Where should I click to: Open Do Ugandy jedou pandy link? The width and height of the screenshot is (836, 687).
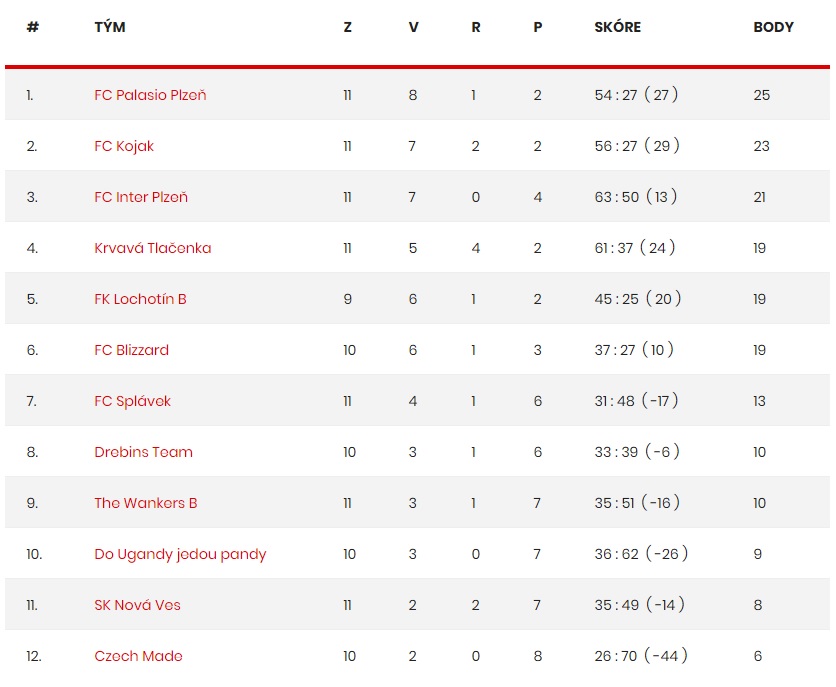(180, 554)
